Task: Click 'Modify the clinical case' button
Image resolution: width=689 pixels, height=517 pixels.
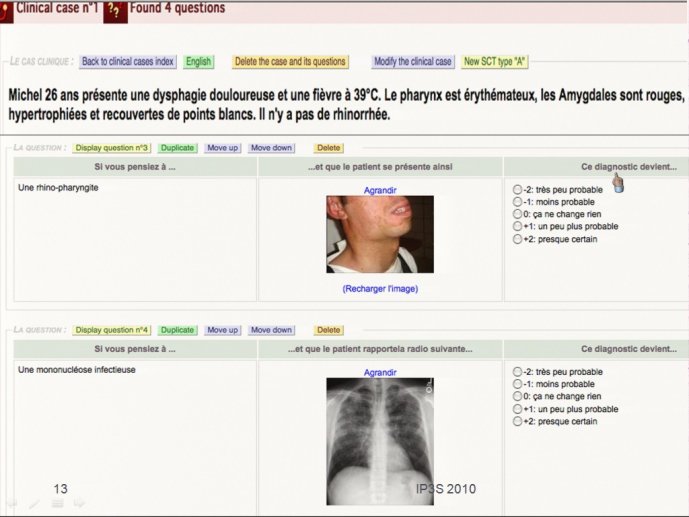Action: (413, 62)
